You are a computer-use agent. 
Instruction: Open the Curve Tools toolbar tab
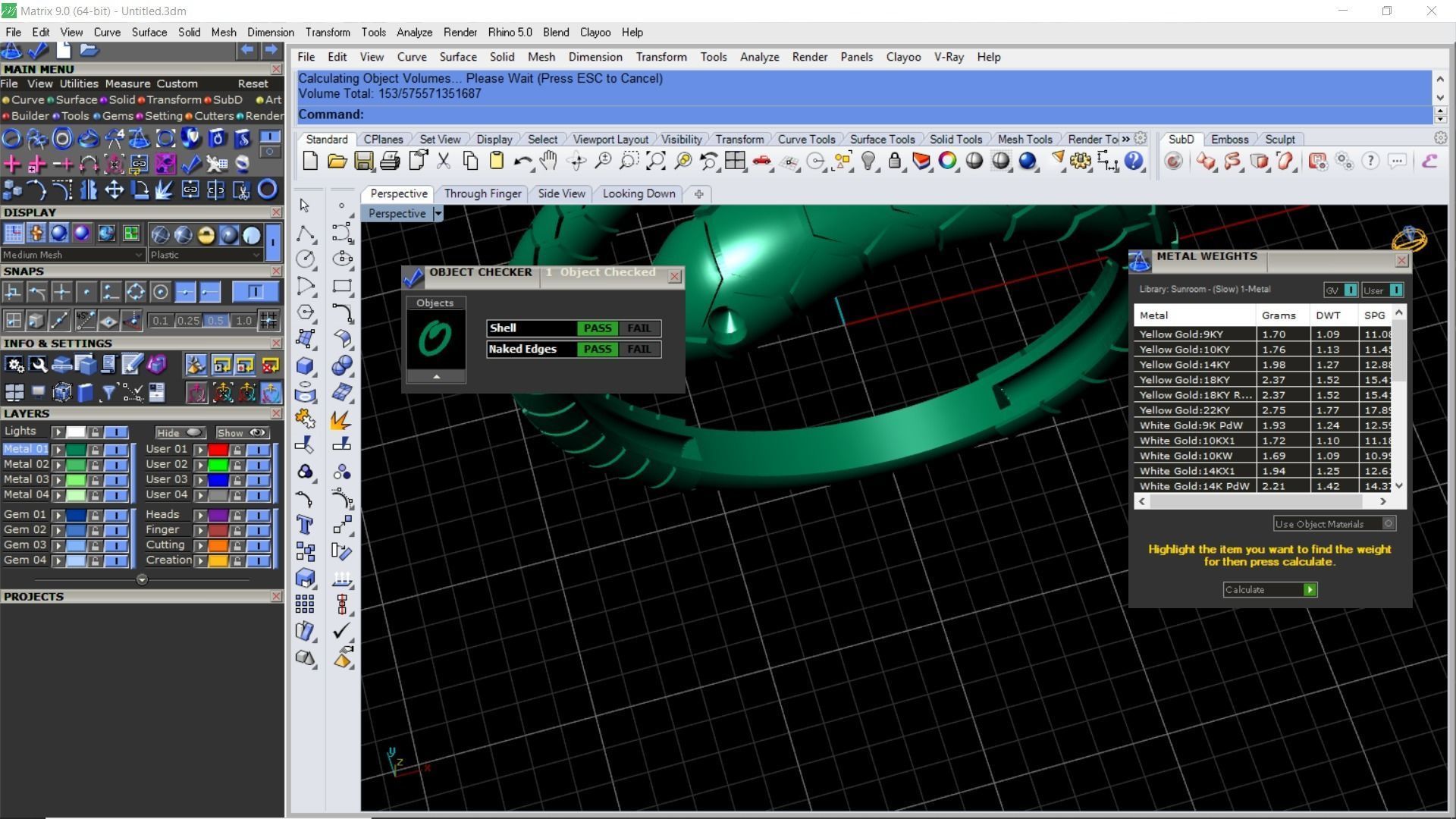(806, 140)
